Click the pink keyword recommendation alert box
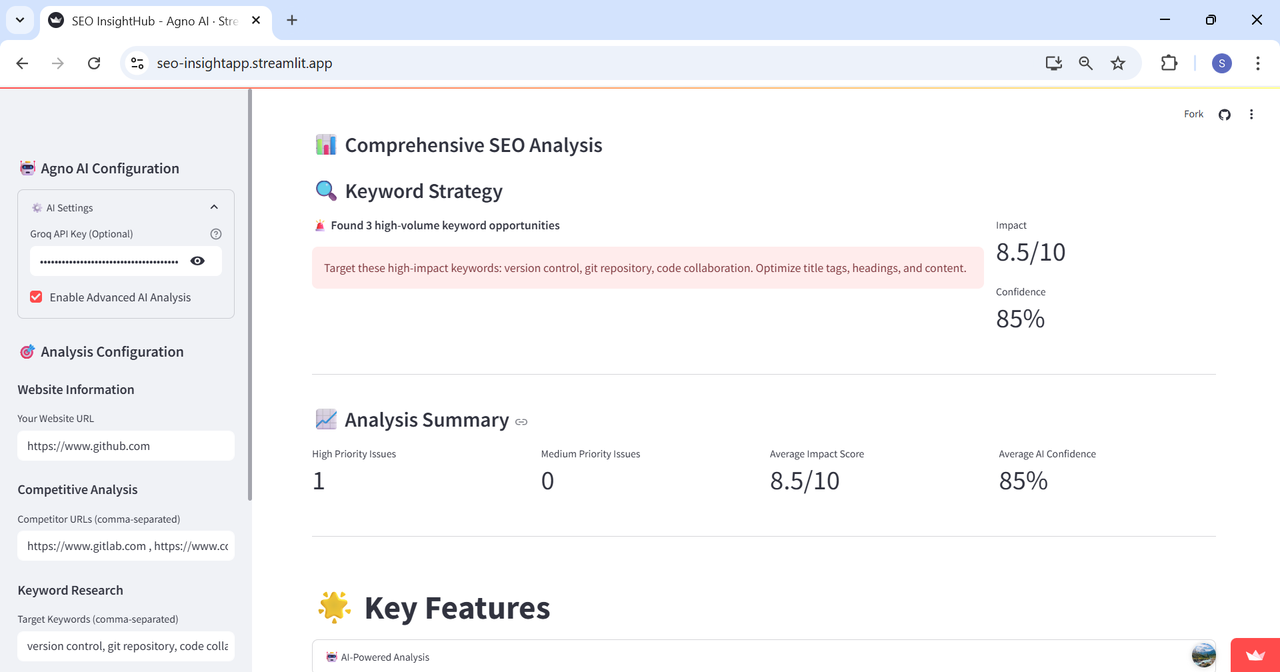1280x672 pixels. pyautogui.click(x=648, y=268)
